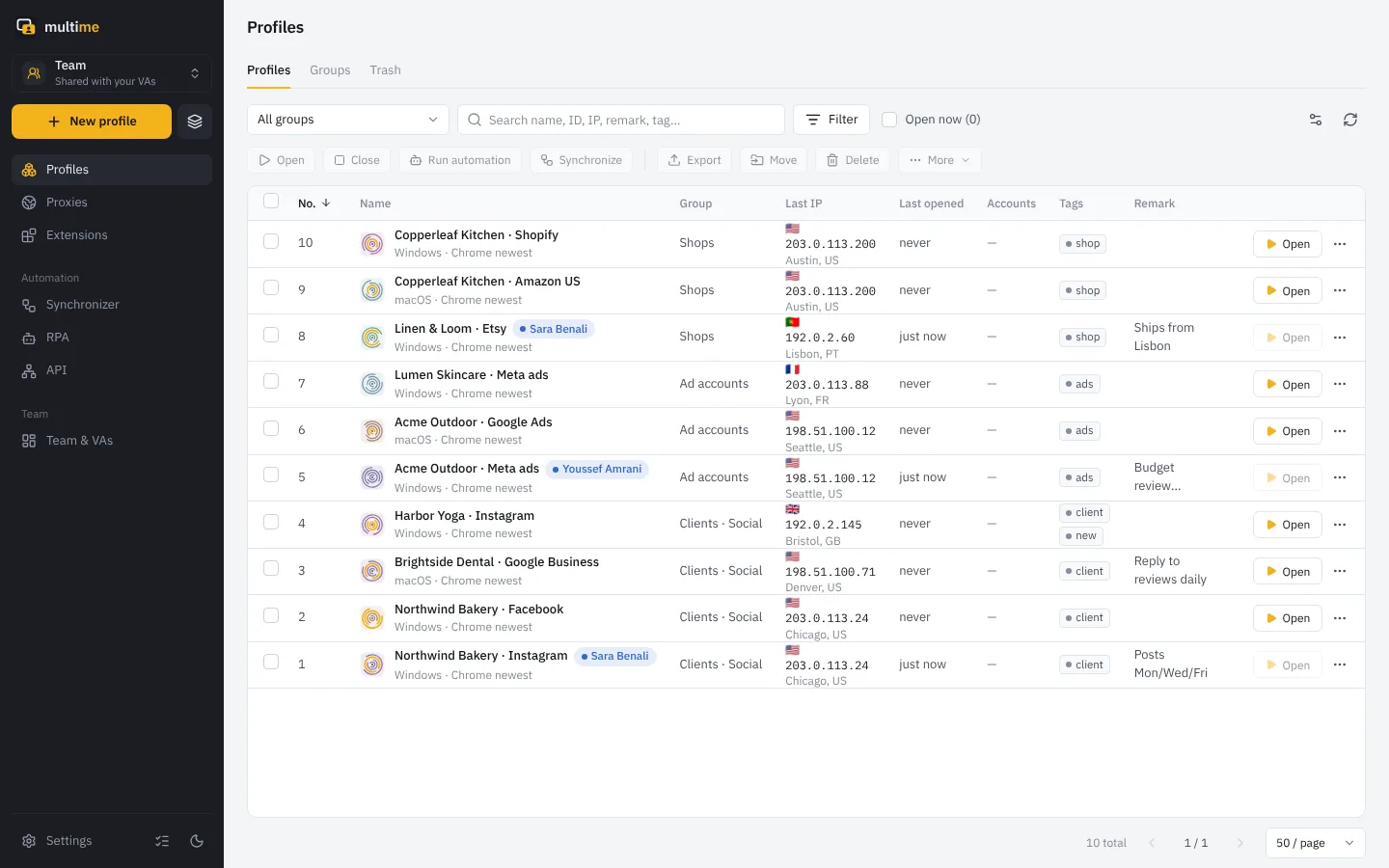Click the checklist icon next to Settings
Screen dimensions: 1389x868
162,841
